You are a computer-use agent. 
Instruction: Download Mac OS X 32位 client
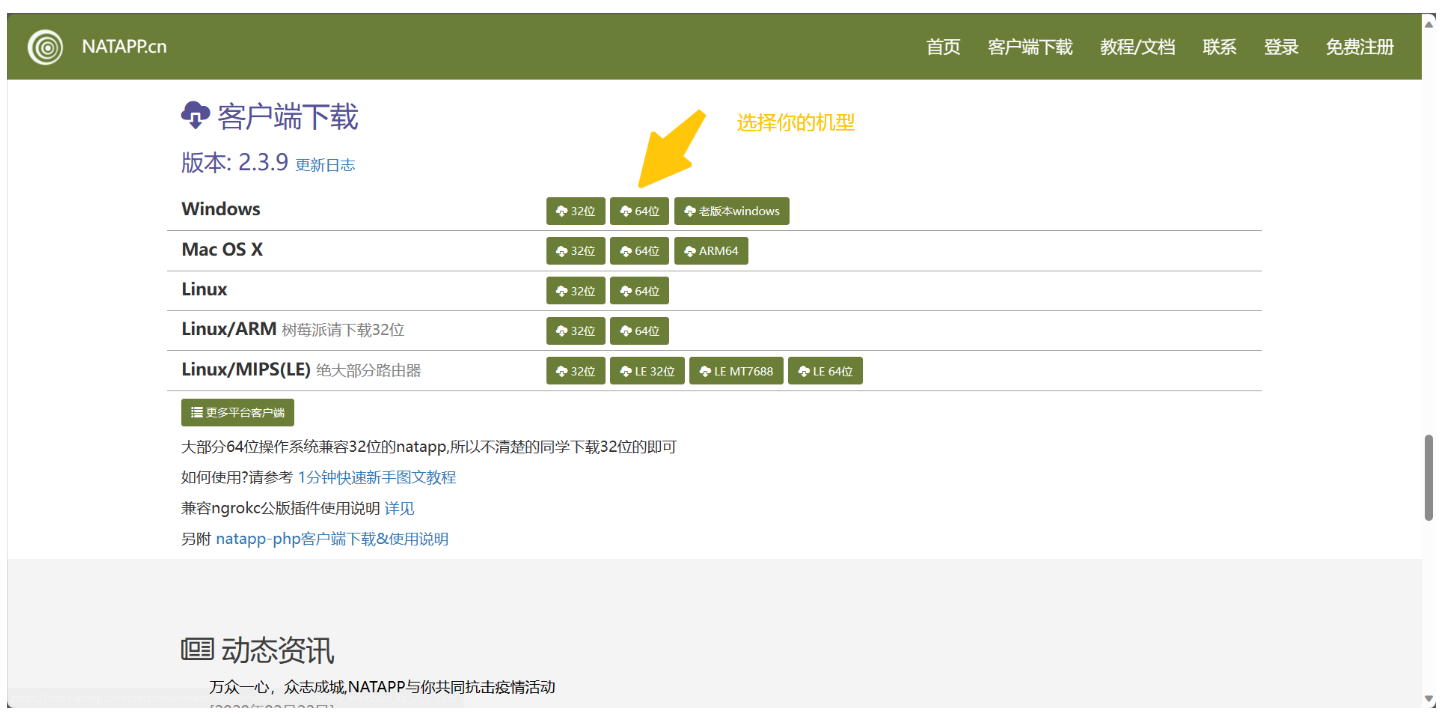click(576, 251)
